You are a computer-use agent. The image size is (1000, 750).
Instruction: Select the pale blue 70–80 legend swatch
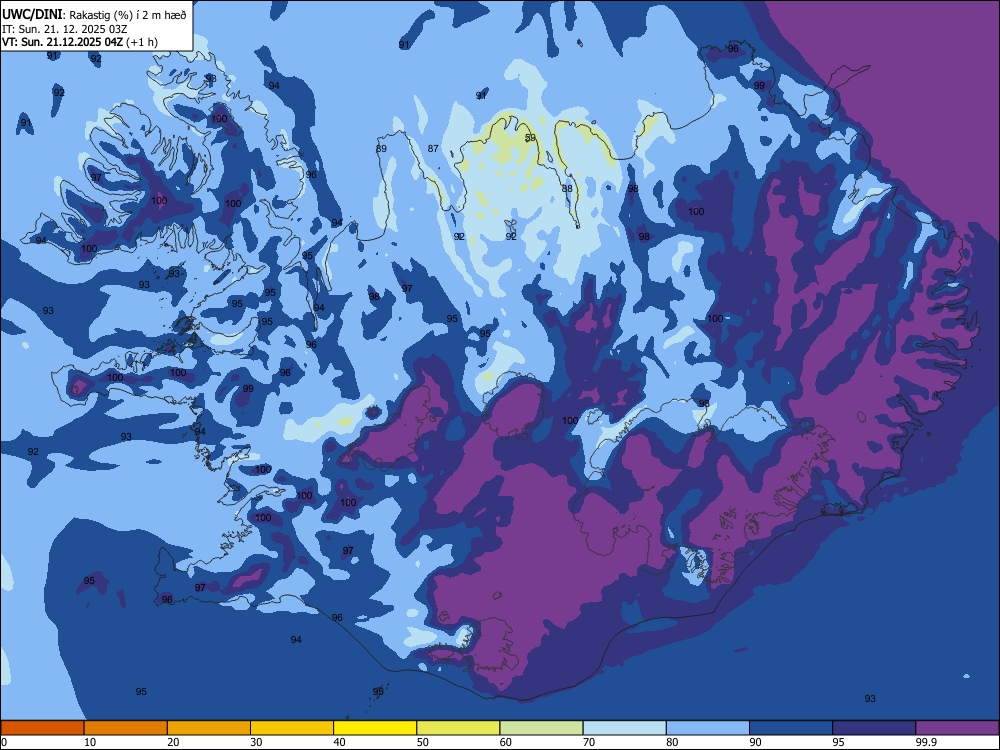click(x=625, y=728)
